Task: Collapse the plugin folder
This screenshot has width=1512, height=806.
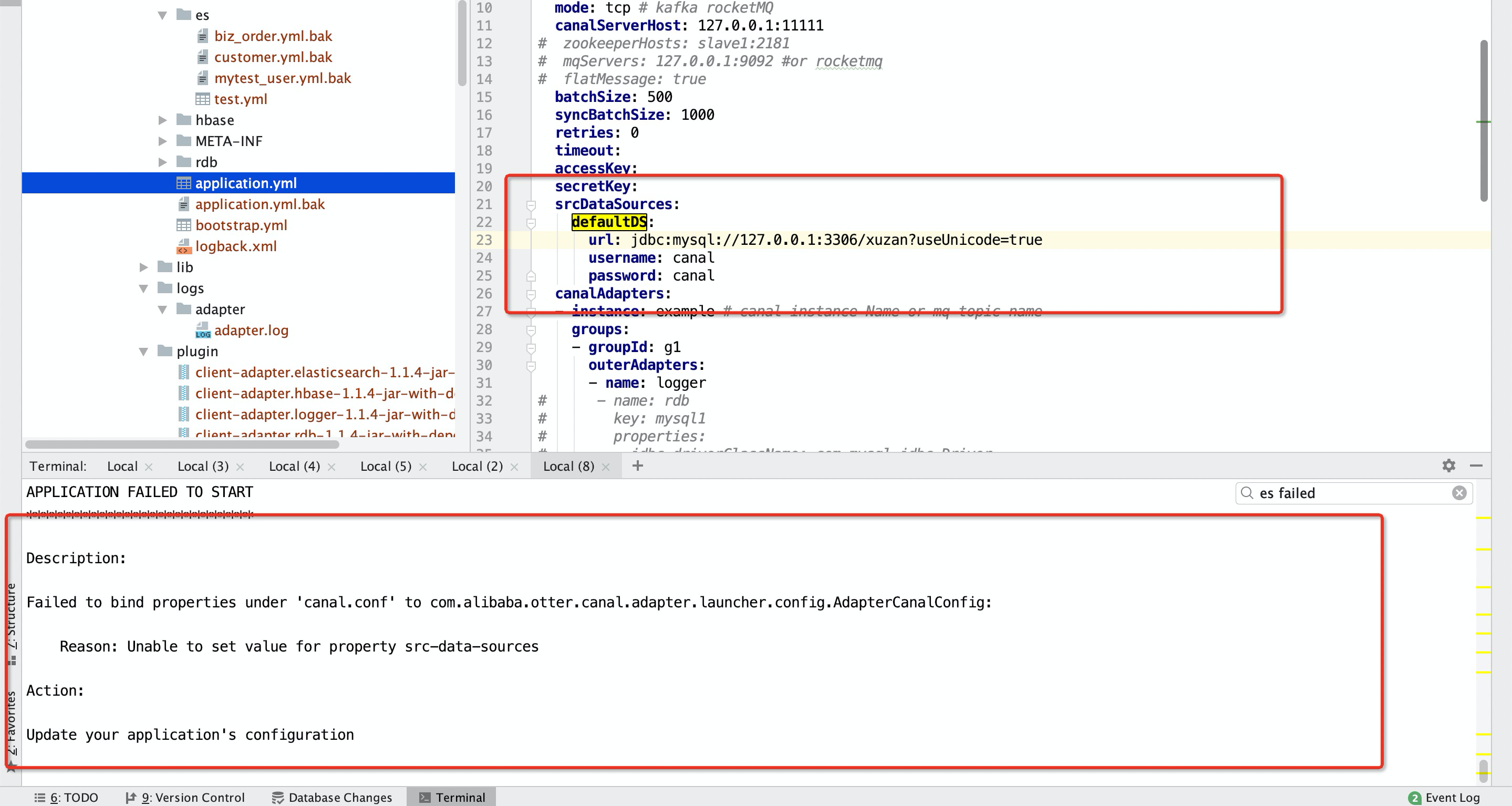Action: click(144, 352)
